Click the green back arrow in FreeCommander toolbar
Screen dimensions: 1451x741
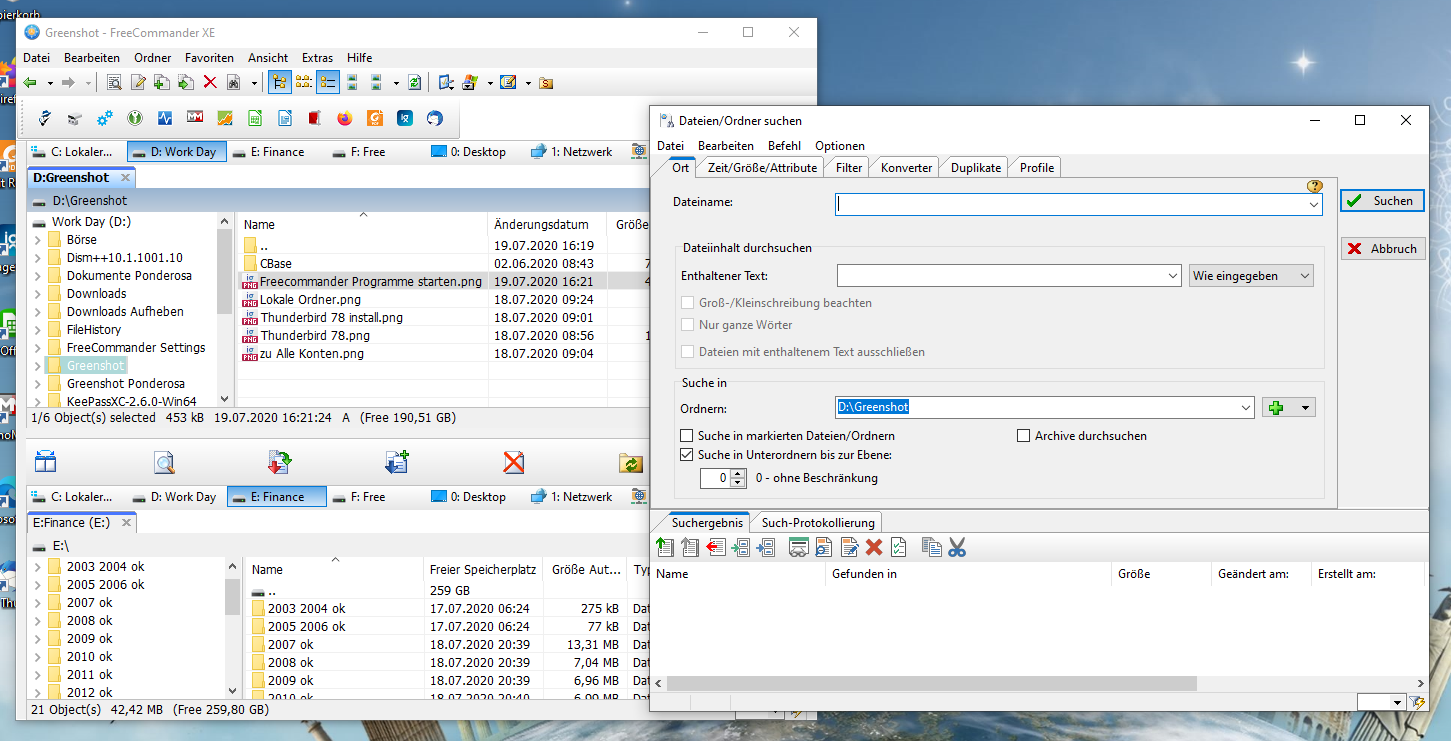pyautogui.click(x=31, y=83)
